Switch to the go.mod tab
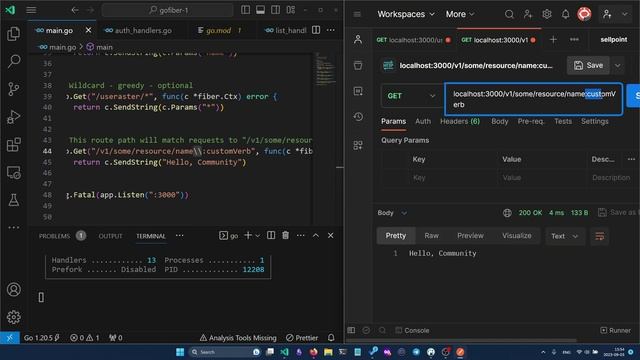 point(220,31)
